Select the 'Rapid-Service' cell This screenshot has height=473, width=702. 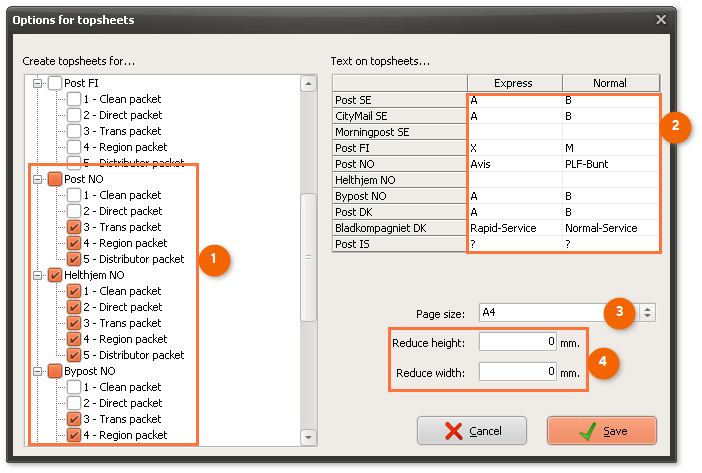pos(514,228)
